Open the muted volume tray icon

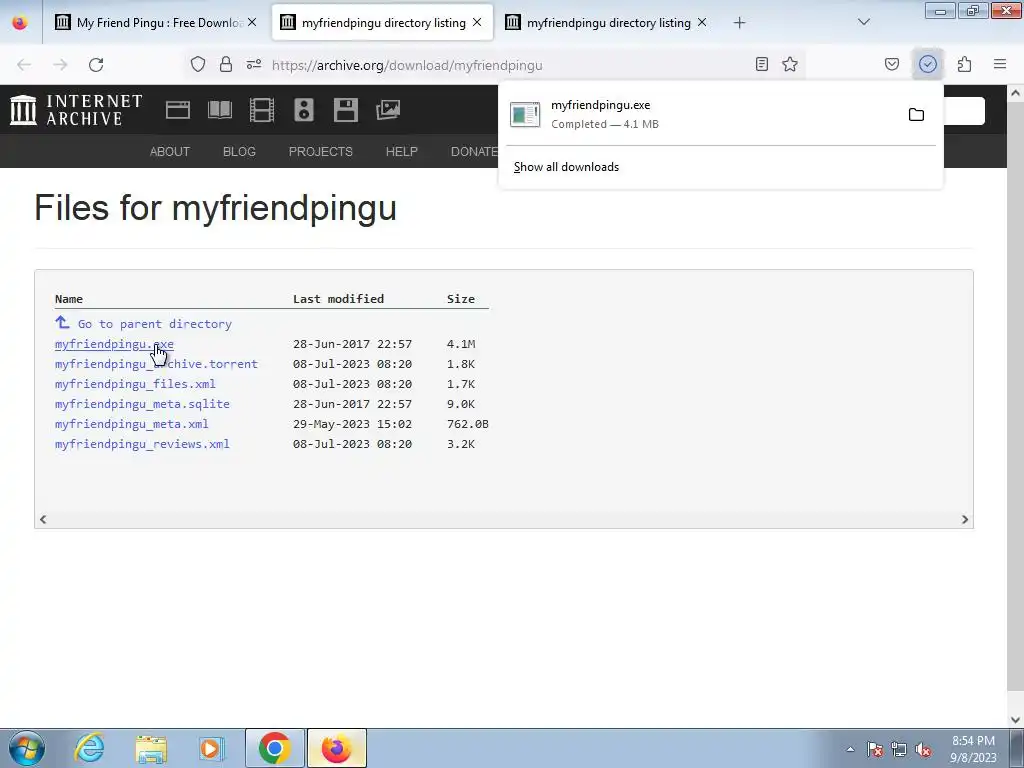(x=923, y=749)
